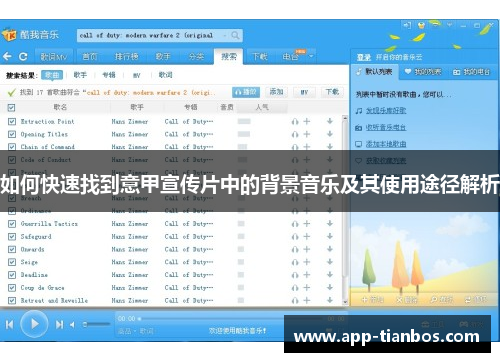Select the 歌手 search result filter
This screenshot has height=362, width=500.
80,75
